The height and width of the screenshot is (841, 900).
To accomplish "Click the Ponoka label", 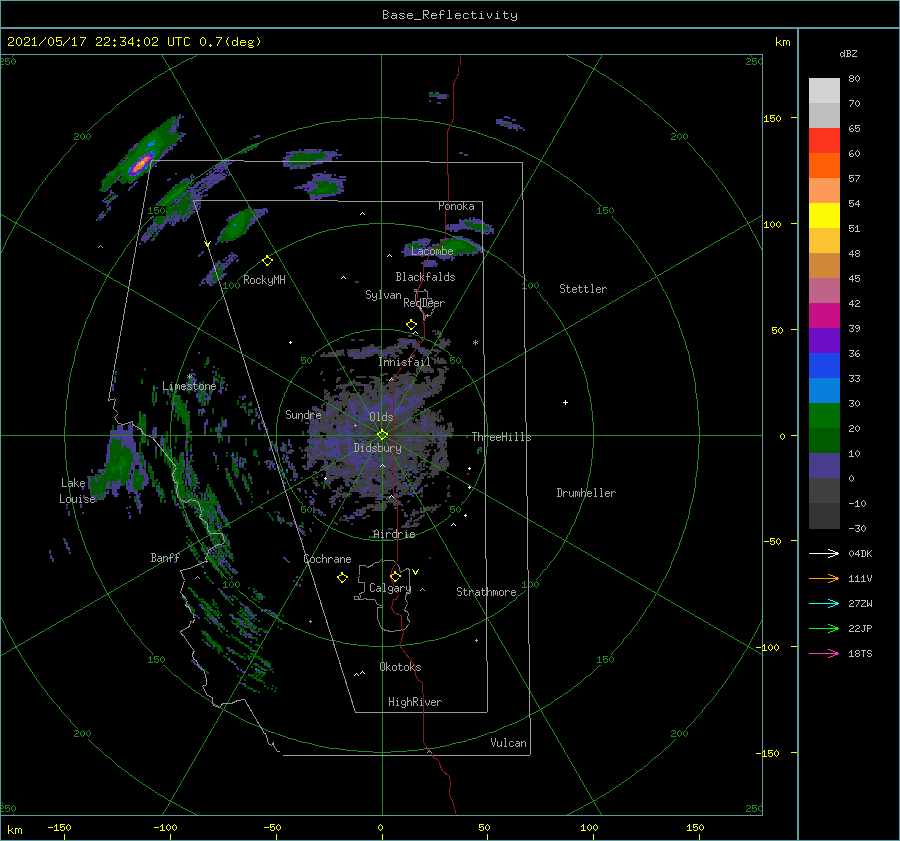I will coord(456,206).
